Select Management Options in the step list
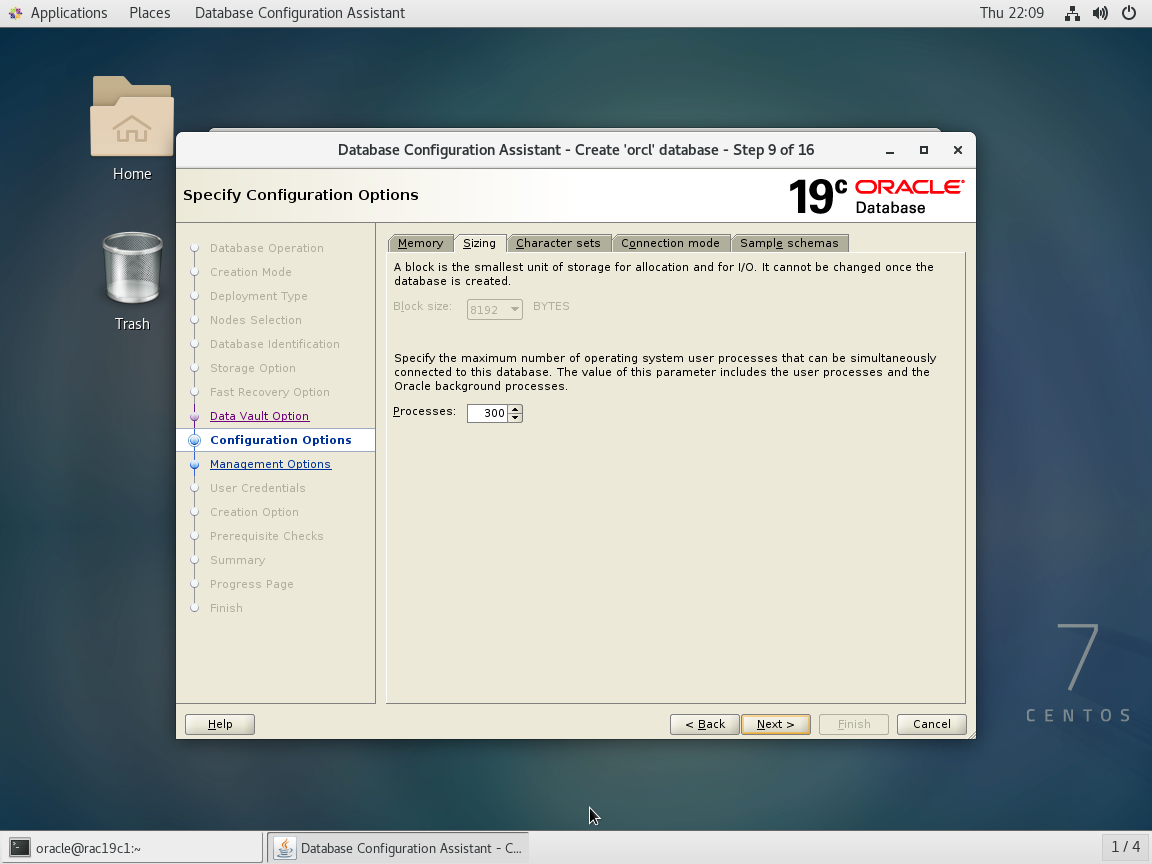Image resolution: width=1152 pixels, height=864 pixels. point(270,463)
